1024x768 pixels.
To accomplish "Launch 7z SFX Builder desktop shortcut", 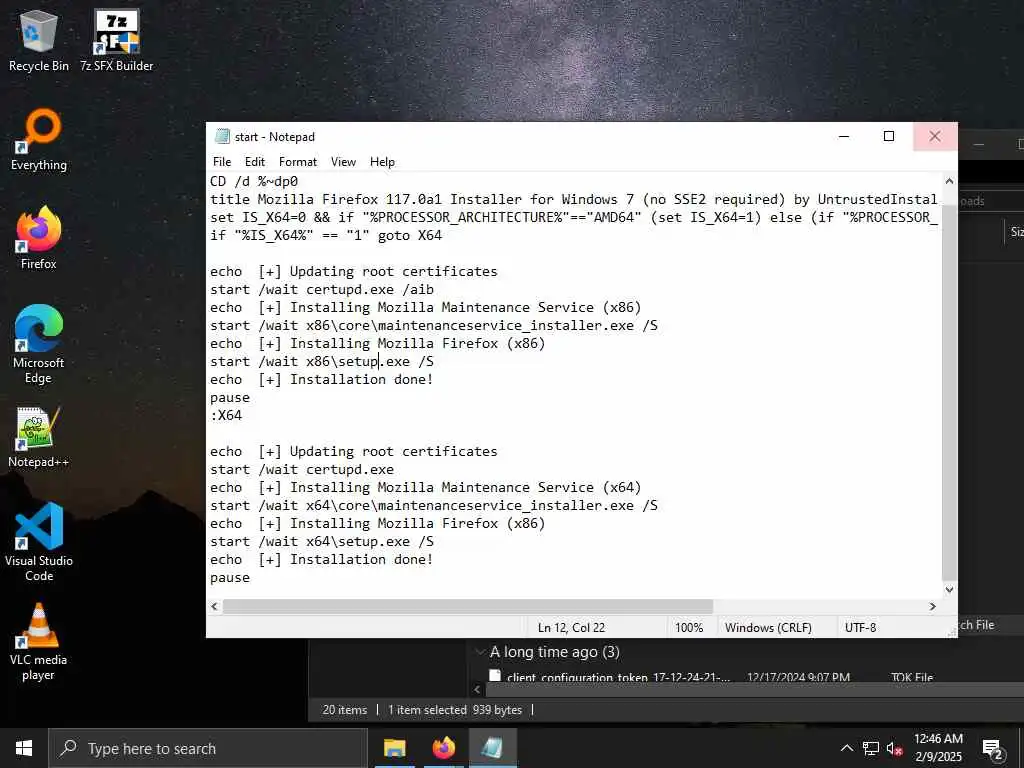I will coord(116,40).
